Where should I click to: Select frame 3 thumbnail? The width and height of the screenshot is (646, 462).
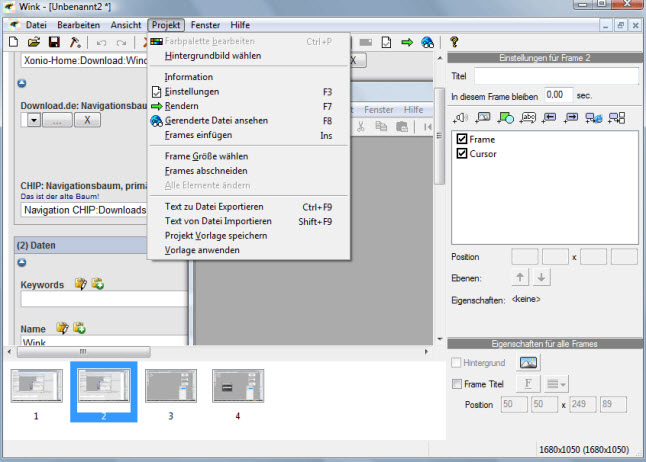pos(171,386)
